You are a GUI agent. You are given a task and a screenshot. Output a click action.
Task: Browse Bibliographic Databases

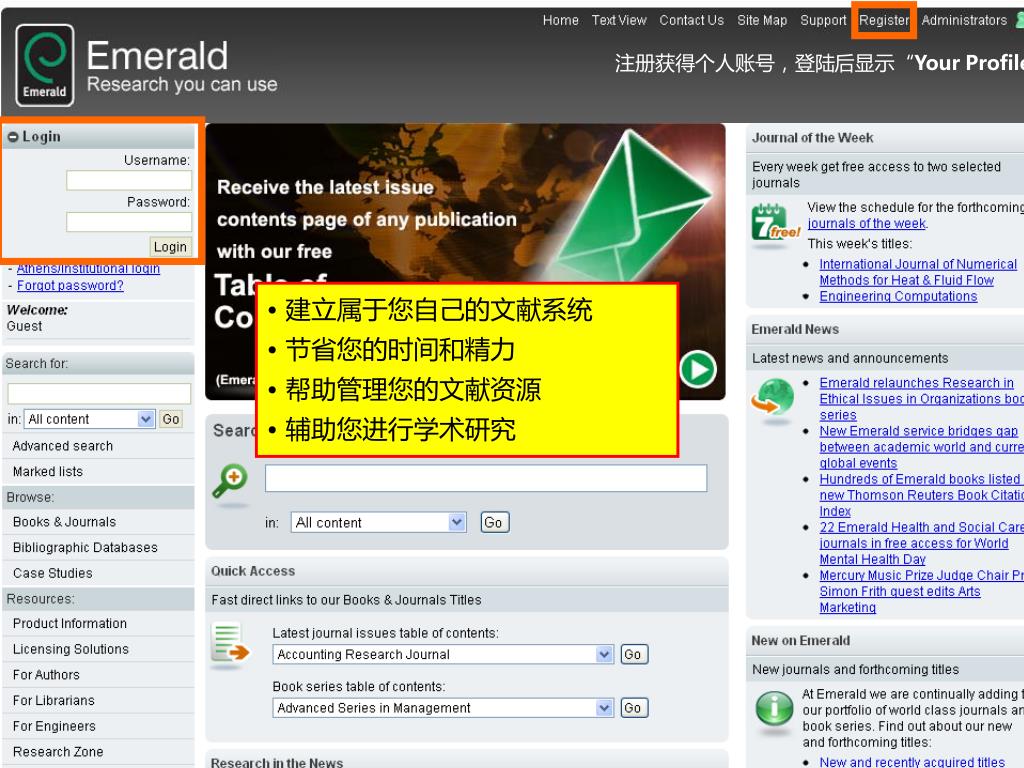tap(85, 547)
